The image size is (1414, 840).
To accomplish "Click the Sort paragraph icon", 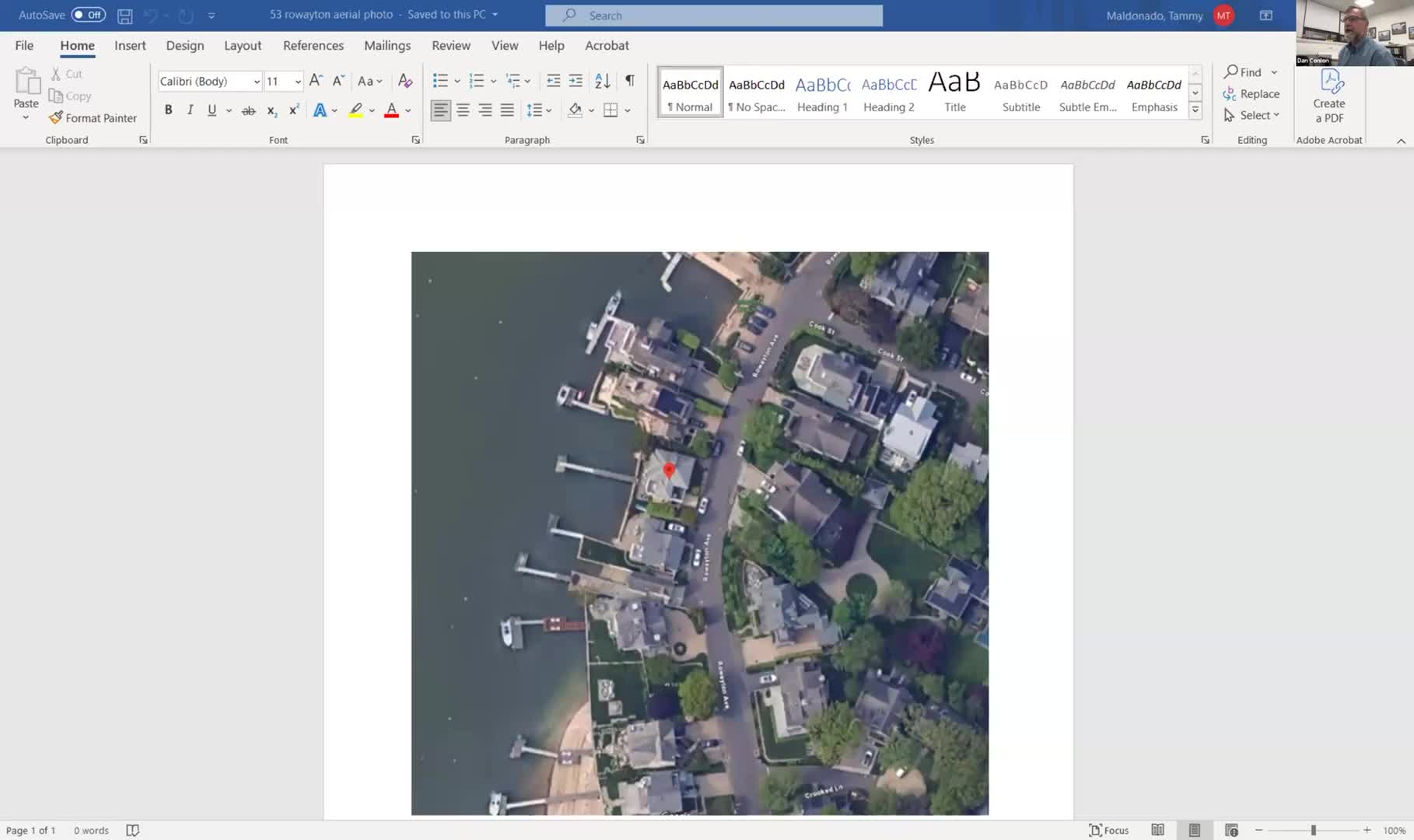I will pos(603,81).
